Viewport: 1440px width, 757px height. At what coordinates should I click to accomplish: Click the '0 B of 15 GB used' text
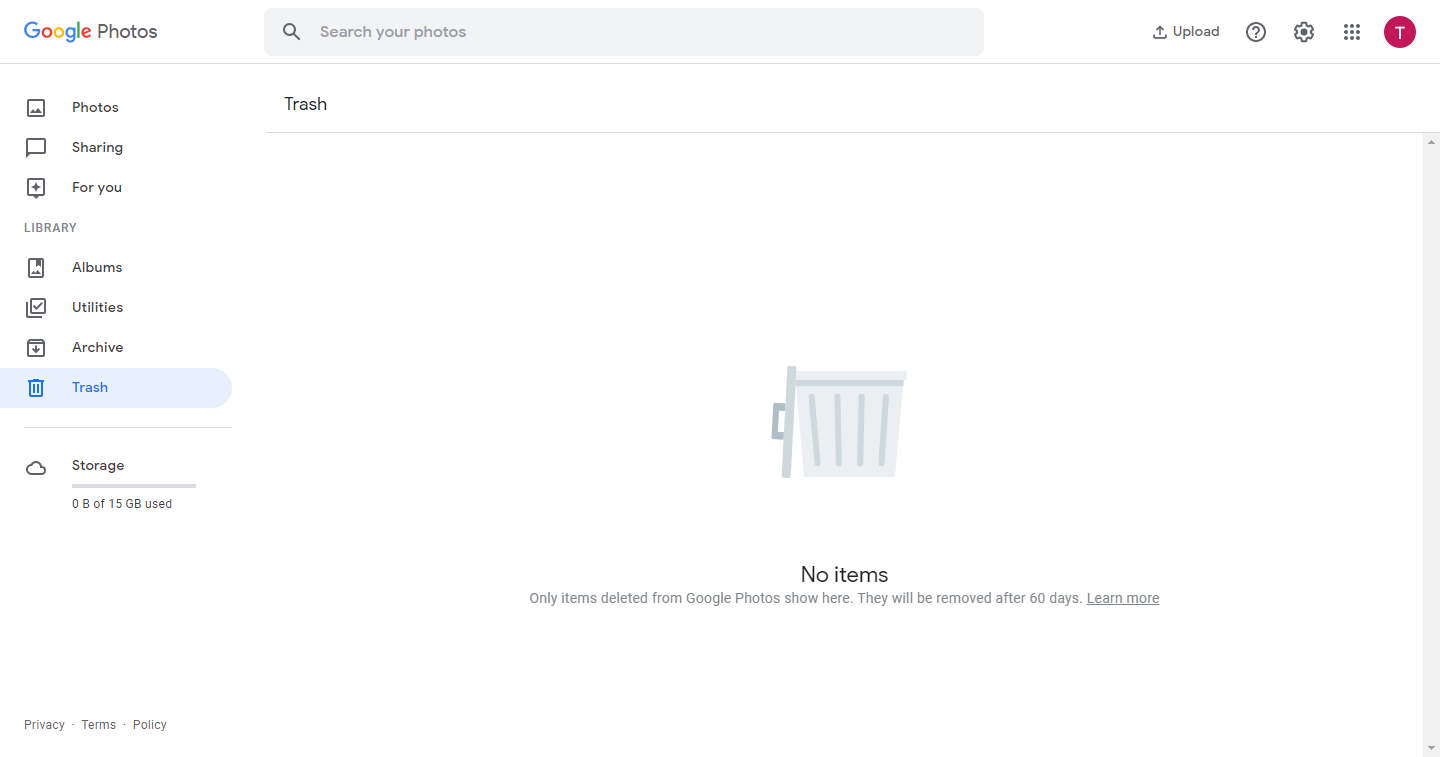click(x=122, y=504)
